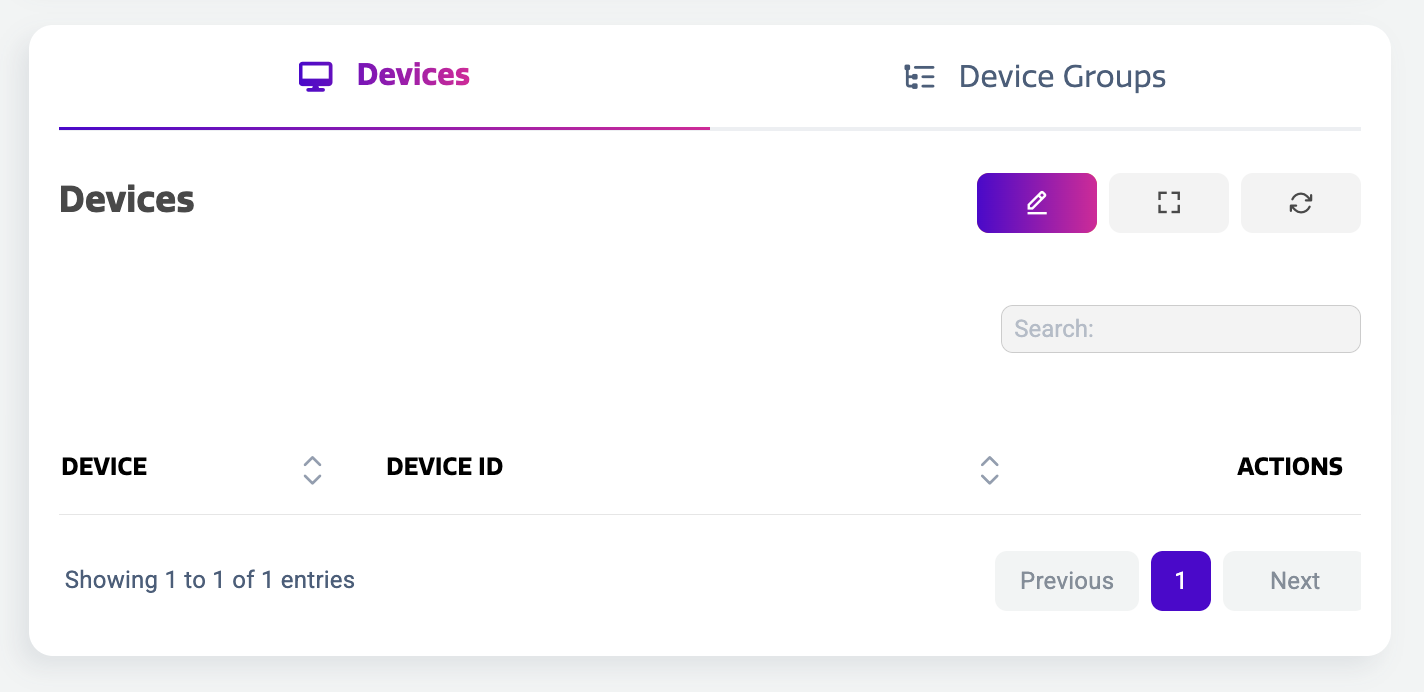The height and width of the screenshot is (692, 1424).
Task: Click the Devices heading text
Action: coord(126,199)
